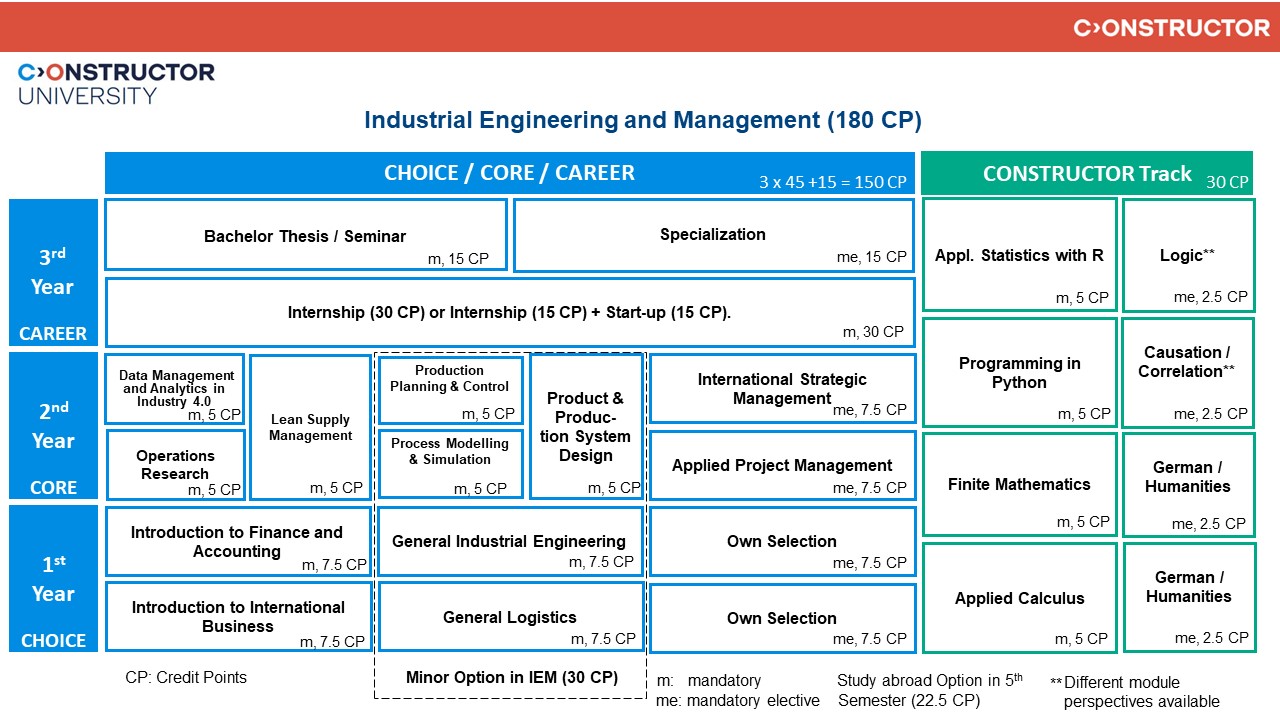Click the Logic module box
Screen dimensions: 1280x720
tap(1188, 255)
